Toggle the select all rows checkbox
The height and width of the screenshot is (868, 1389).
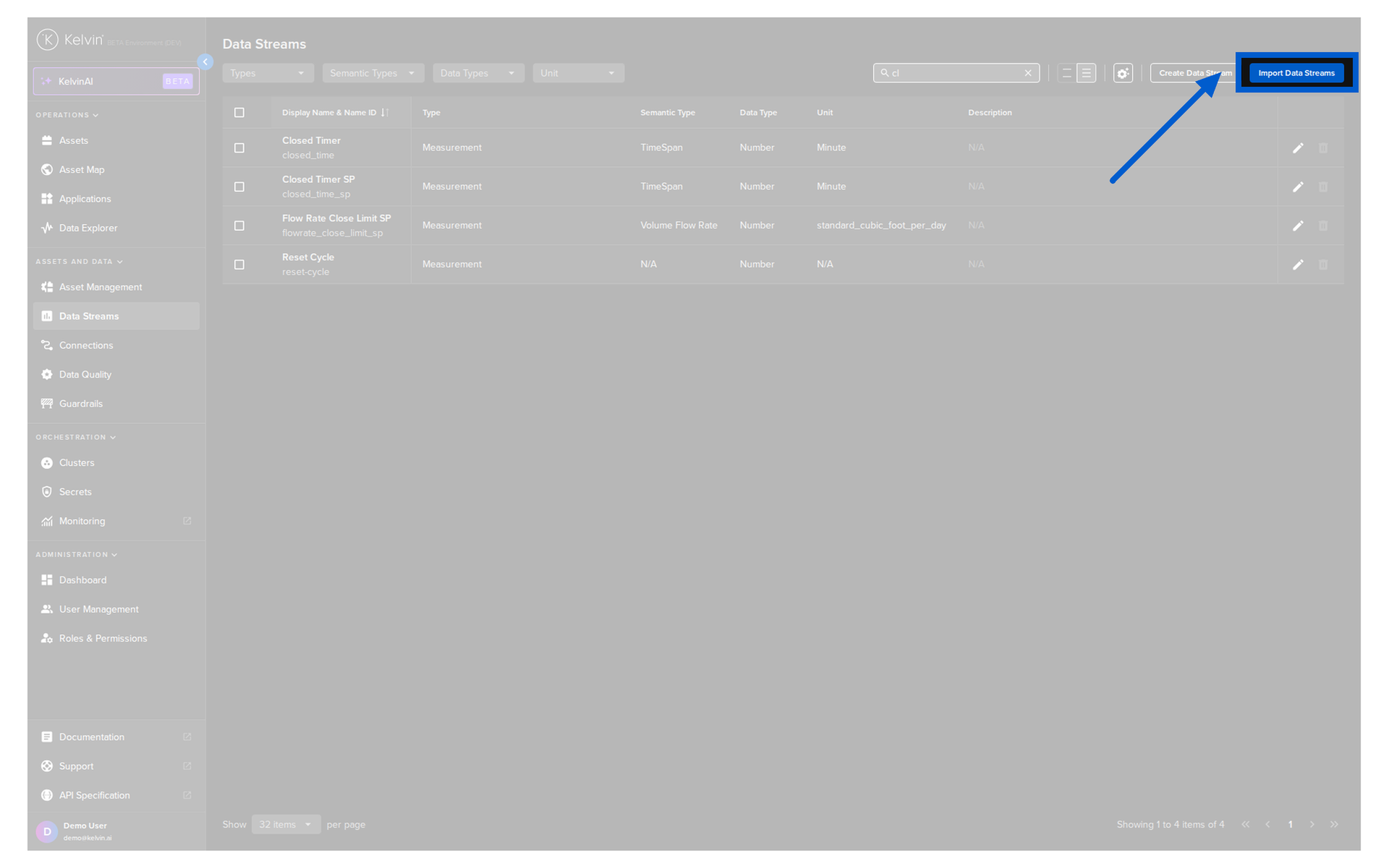[x=239, y=113]
